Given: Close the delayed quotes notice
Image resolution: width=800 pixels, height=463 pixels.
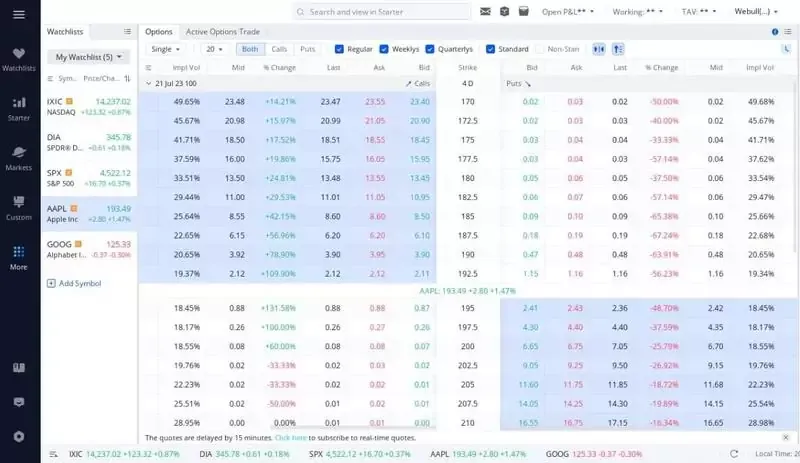Looking at the screenshot, I should tap(786, 437).
